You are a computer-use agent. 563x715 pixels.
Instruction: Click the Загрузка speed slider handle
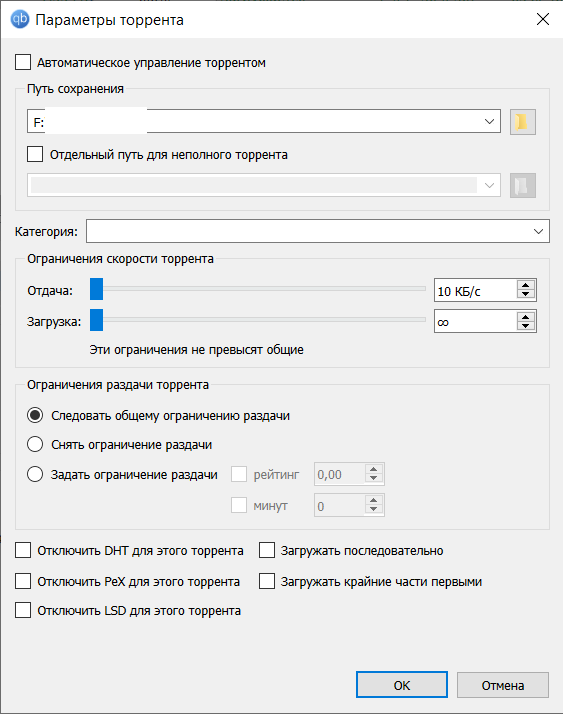(96, 320)
